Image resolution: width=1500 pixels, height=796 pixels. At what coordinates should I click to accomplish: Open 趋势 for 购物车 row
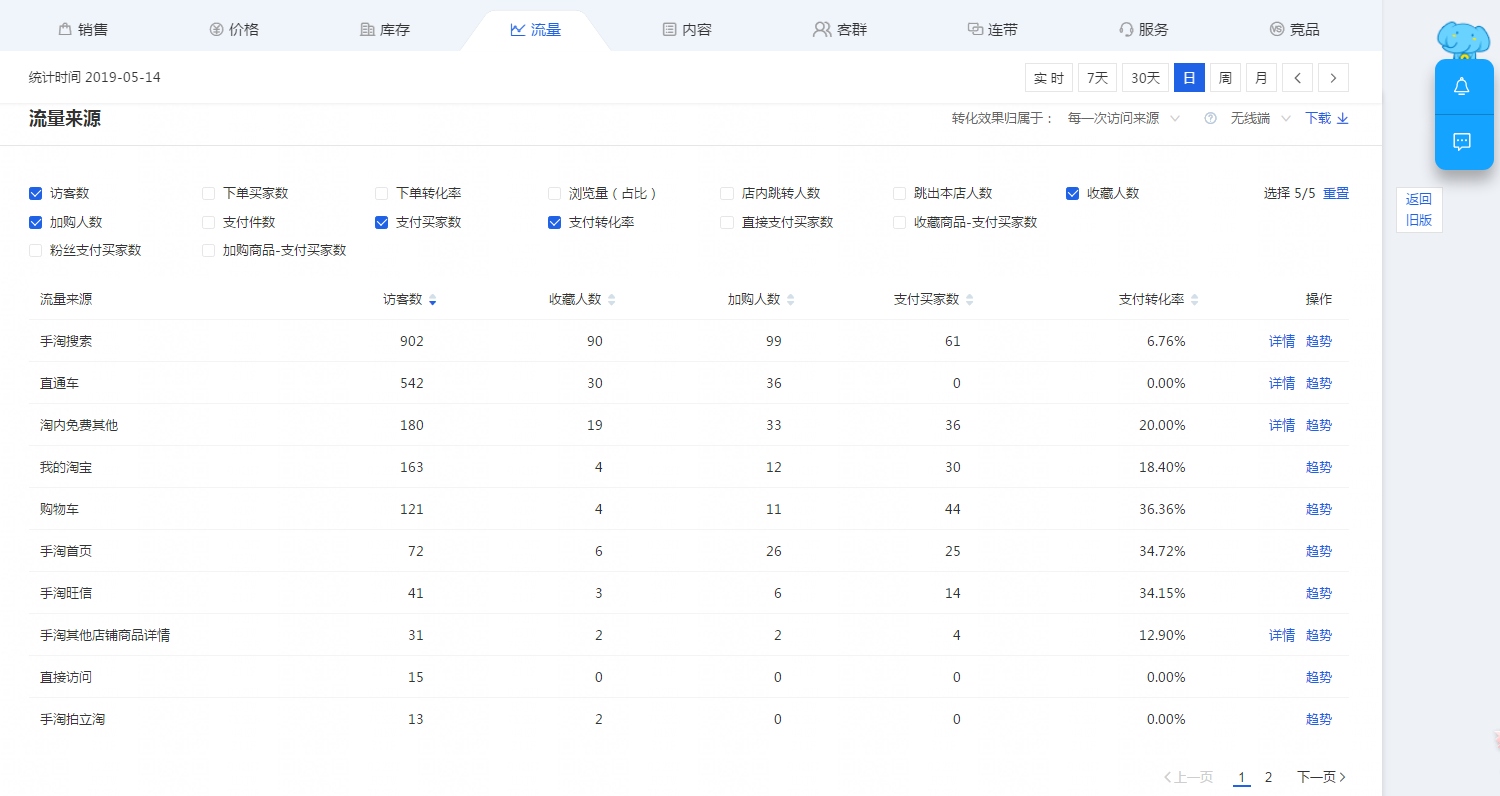coord(1319,509)
